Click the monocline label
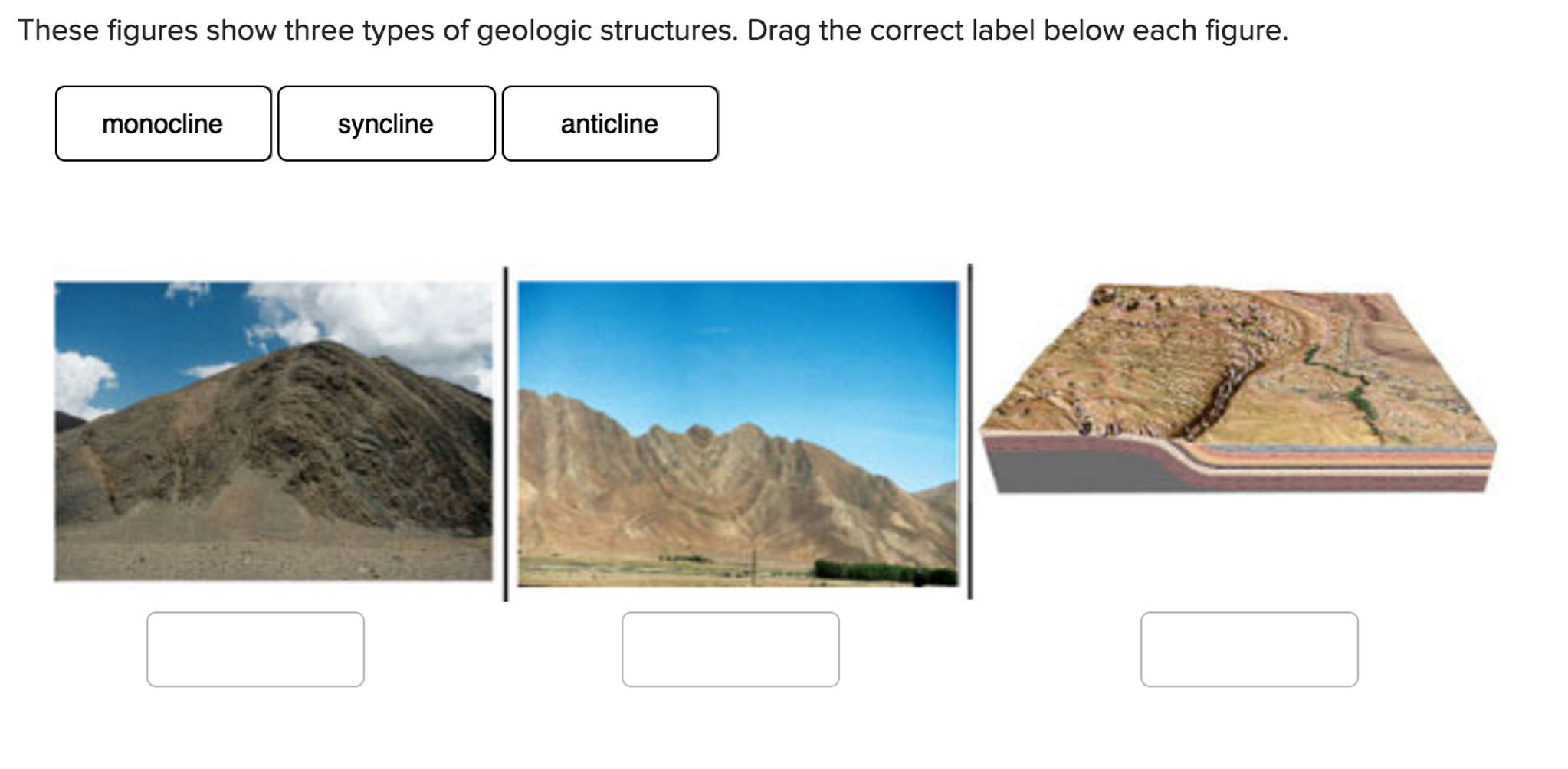This screenshot has width=1568, height=769. (162, 123)
